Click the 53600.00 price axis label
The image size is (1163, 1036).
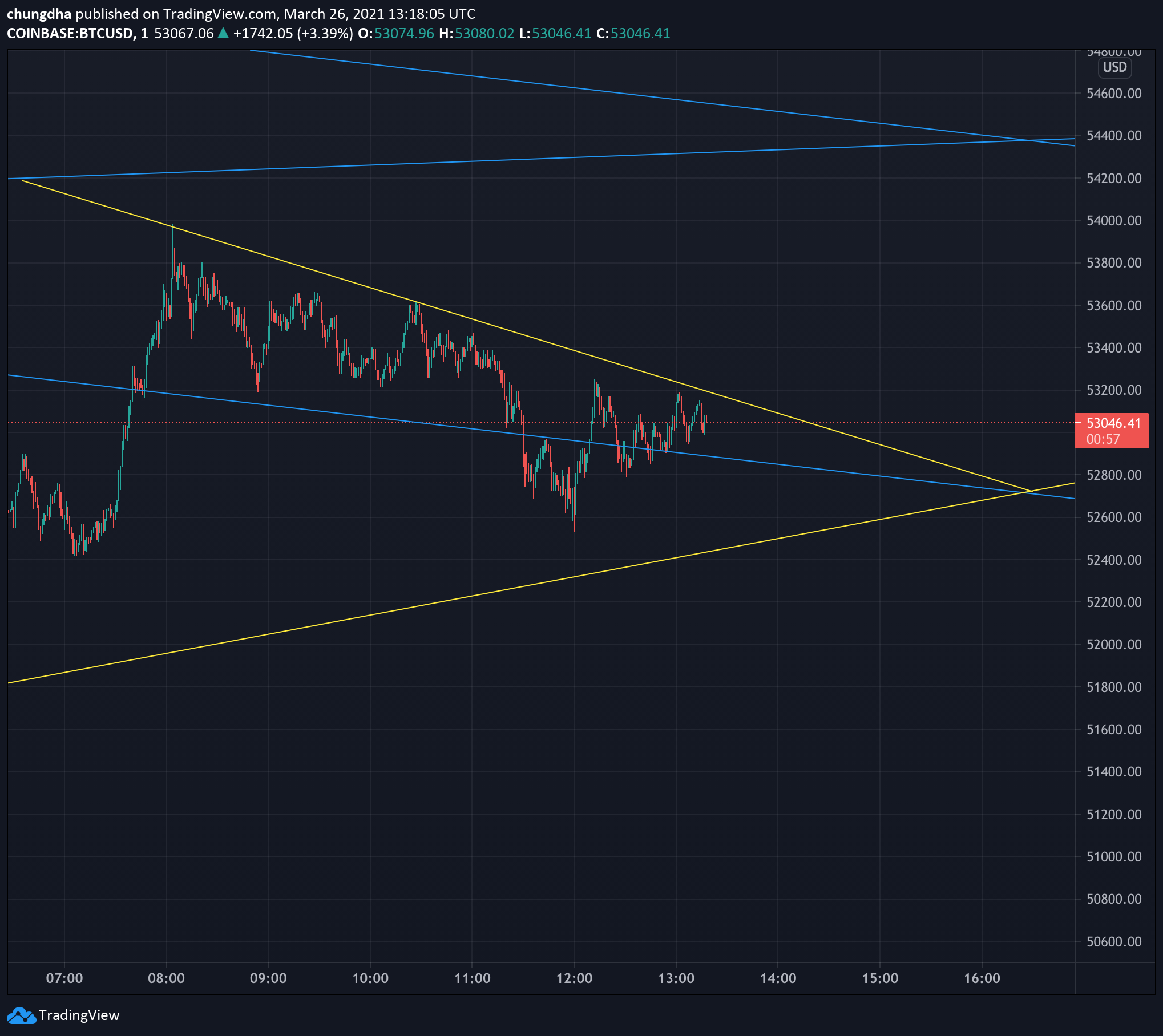pyautogui.click(x=1114, y=306)
